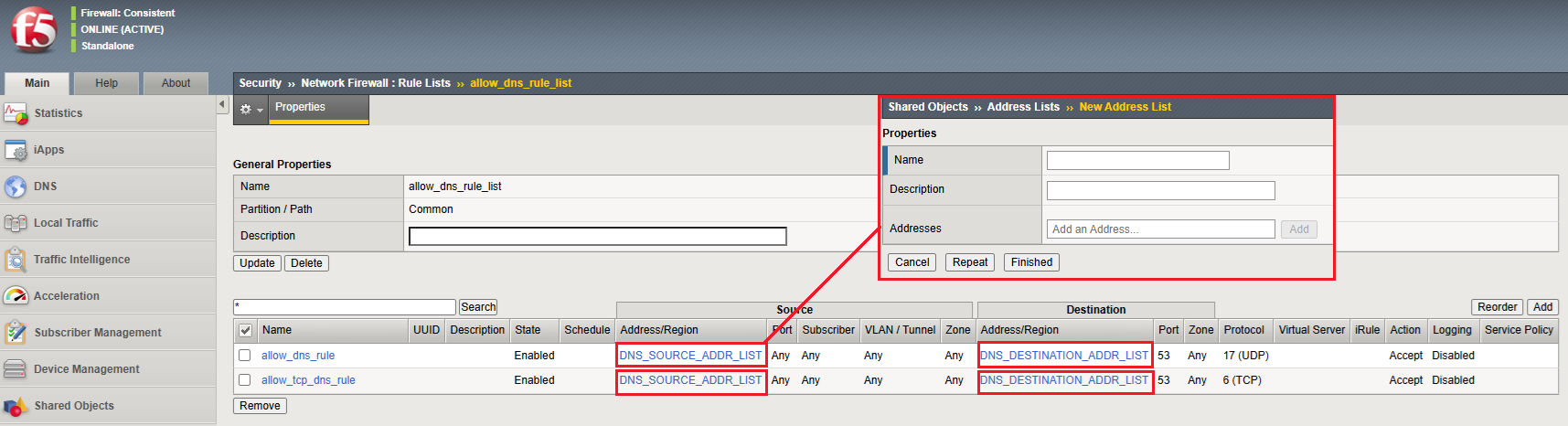Click the F5 logo icon
The image size is (1568, 426).
click(x=34, y=29)
